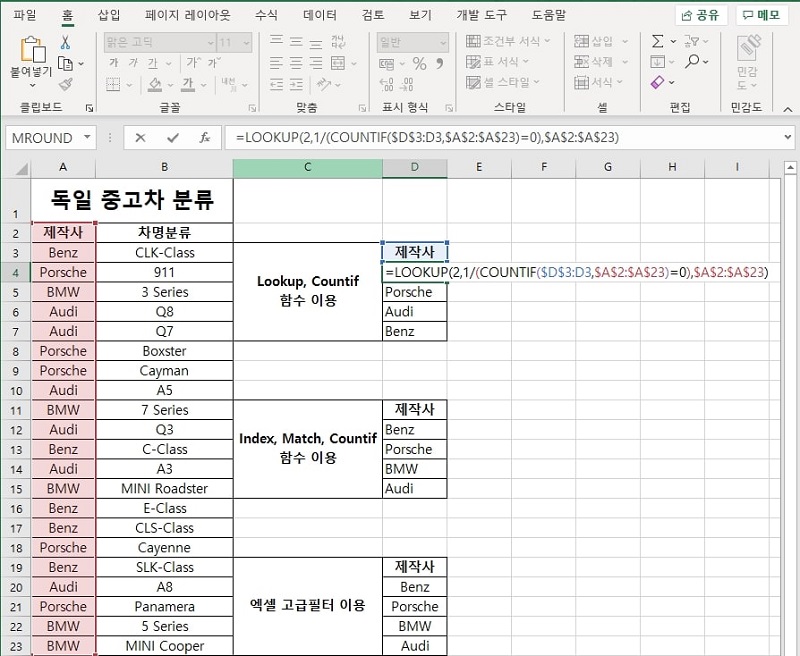Select the entire sheet corner triangle

tap(21, 168)
